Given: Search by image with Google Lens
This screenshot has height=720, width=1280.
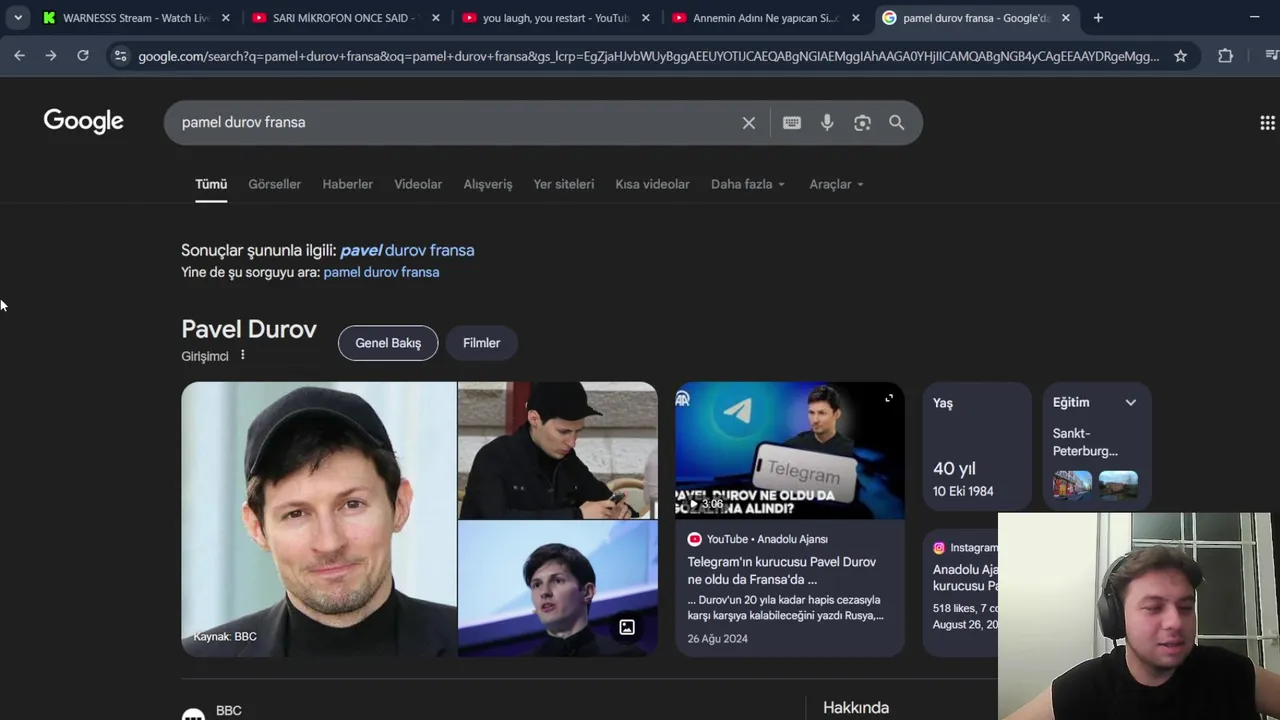Looking at the screenshot, I should [862, 122].
